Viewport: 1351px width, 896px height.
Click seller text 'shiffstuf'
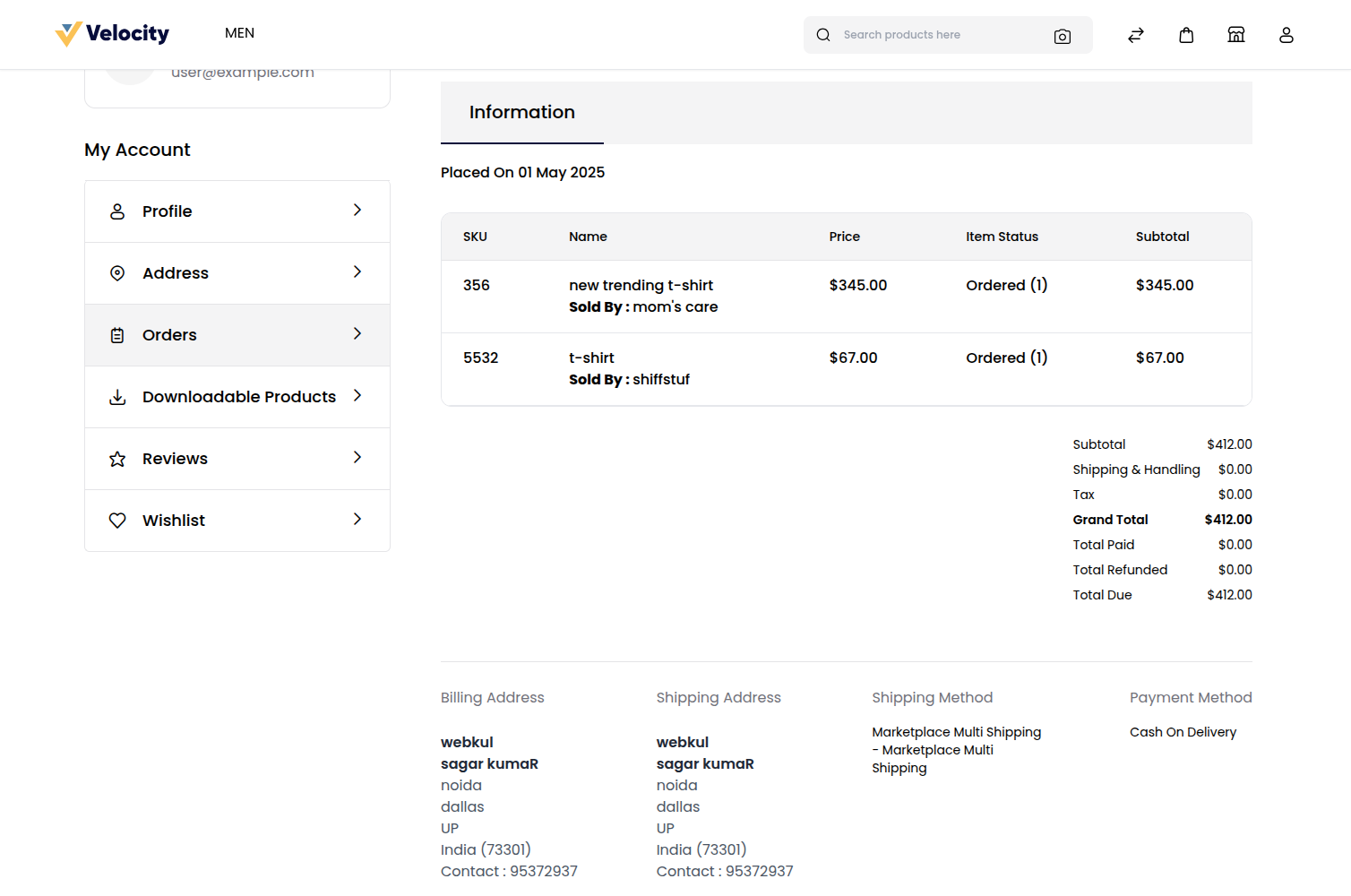(661, 379)
